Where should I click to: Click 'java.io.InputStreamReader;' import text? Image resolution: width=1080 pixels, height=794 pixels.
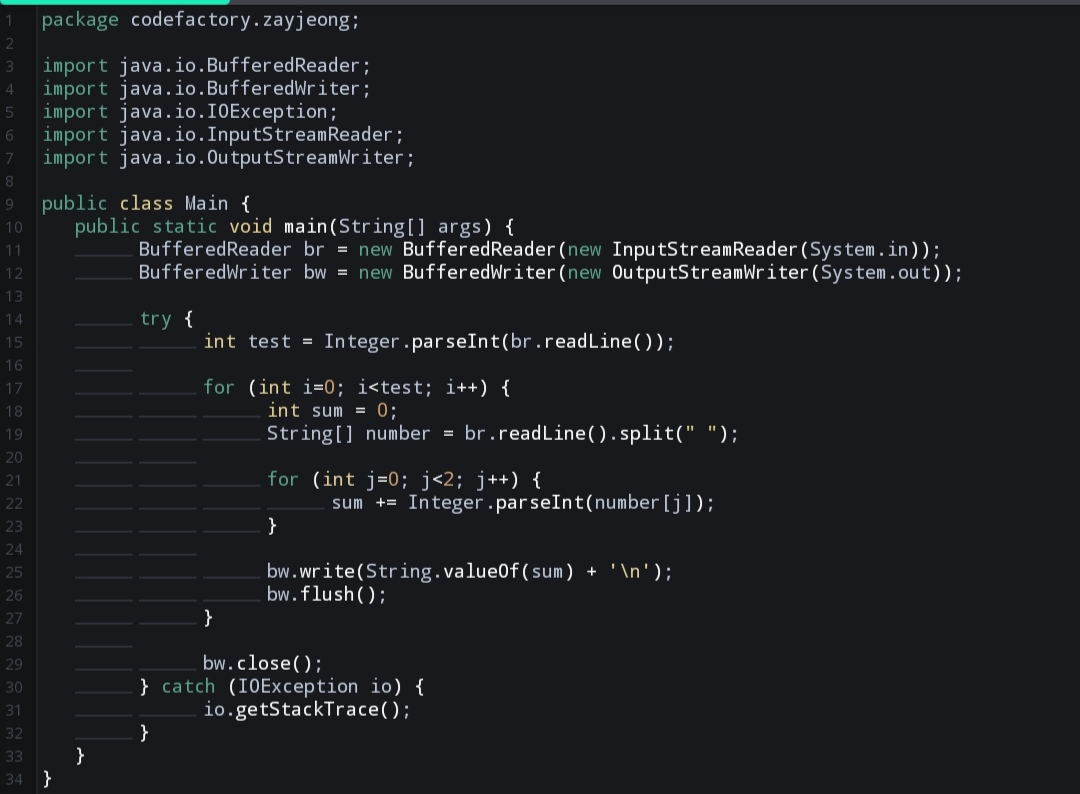(261, 135)
